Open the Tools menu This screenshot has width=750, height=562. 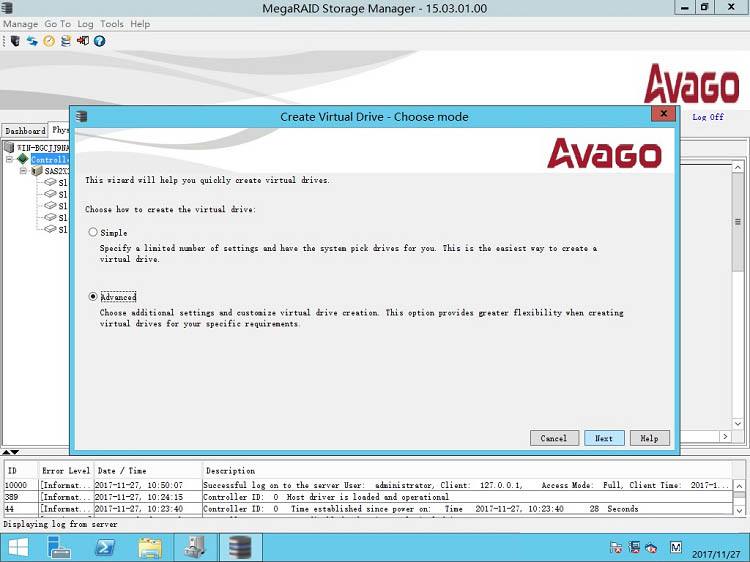tap(111, 24)
